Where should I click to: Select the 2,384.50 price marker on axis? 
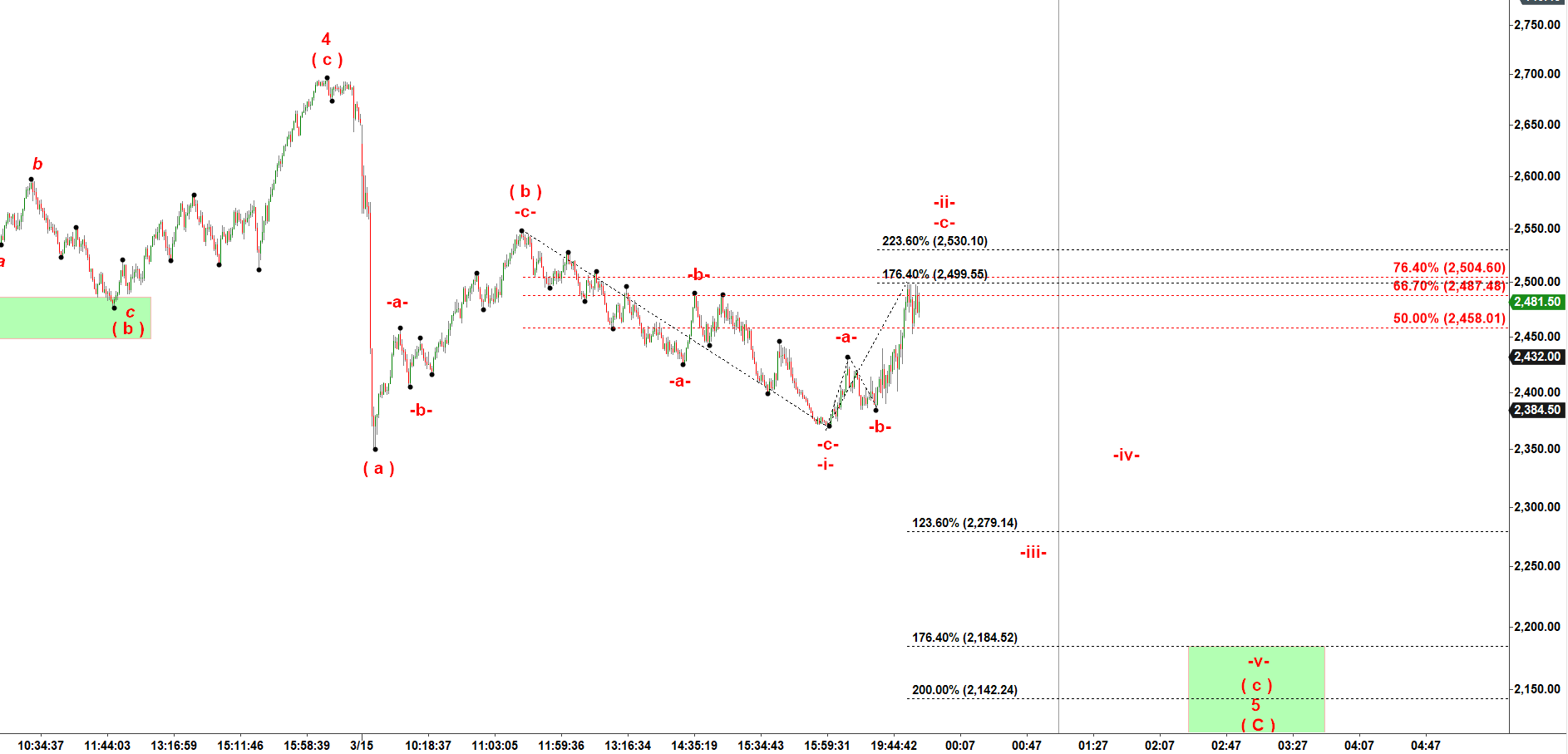click(x=1537, y=410)
